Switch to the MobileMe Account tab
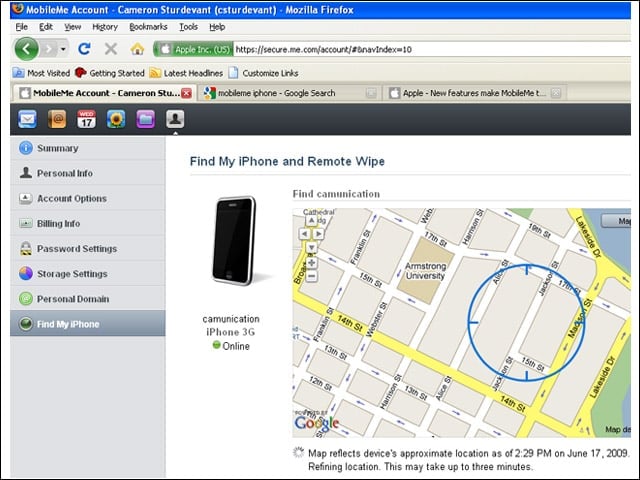640x480 pixels. coord(104,93)
